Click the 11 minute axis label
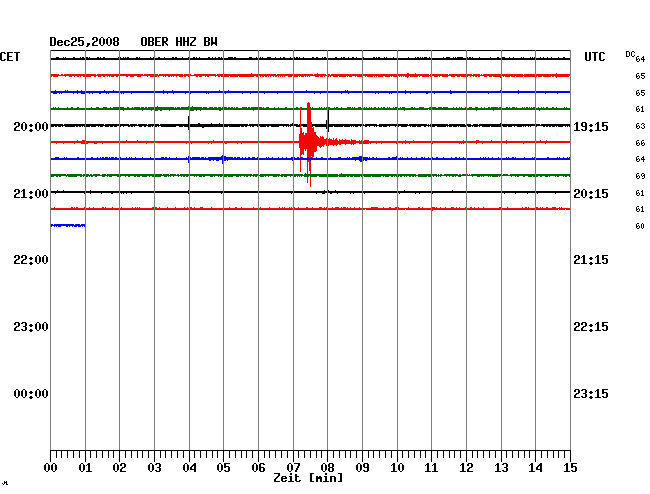 pos(431,468)
